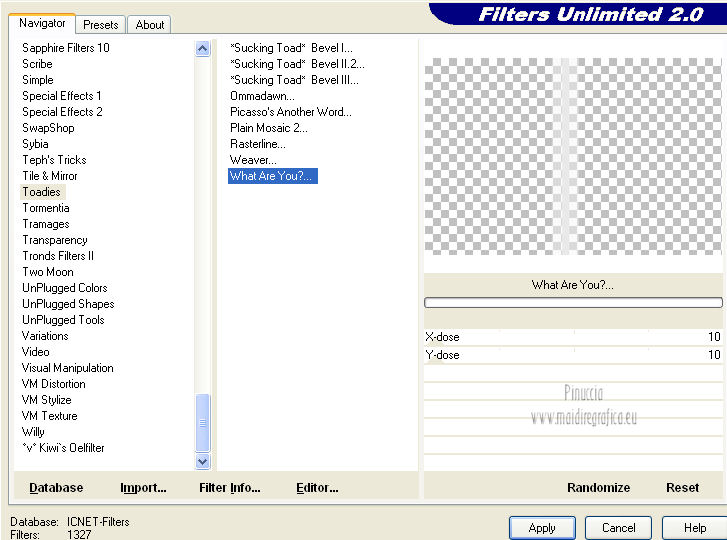Choose Plain Mosaic 2... filter
This screenshot has height=540, width=727.
coord(268,128)
